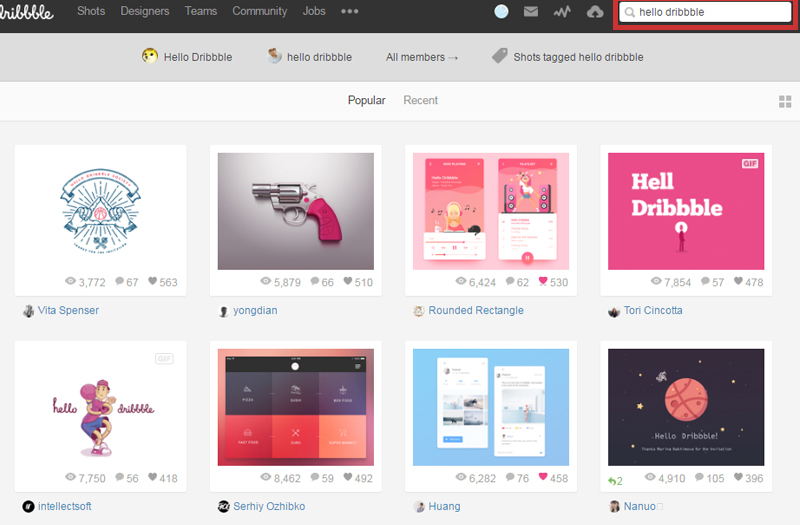This screenshot has height=525, width=800.
Task: Open the 59 comments on Serhiy Ozhibko shot
Action: coord(322,478)
